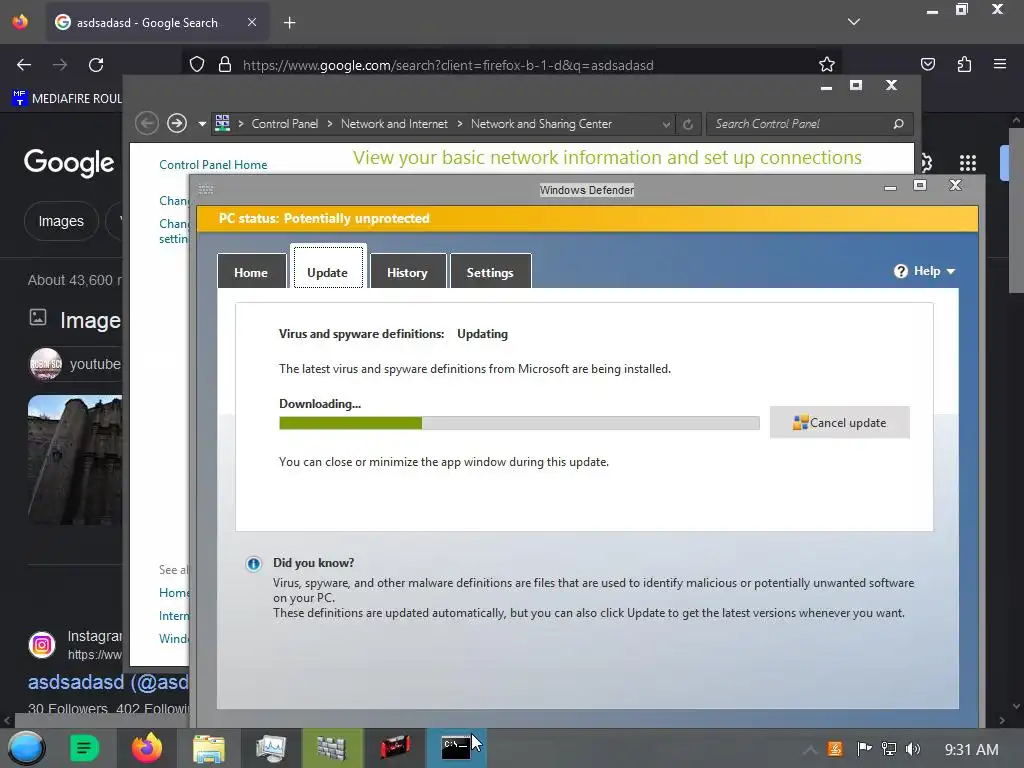The height and width of the screenshot is (768, 1024).
Task: Click the definitions download progress bar
Action: point(519,423)
